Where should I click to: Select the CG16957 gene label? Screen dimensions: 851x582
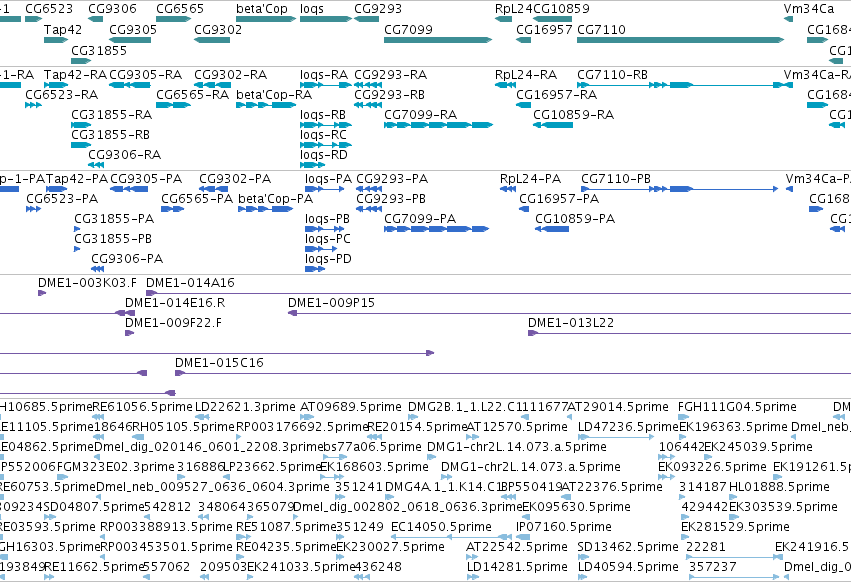click(544, 29)
